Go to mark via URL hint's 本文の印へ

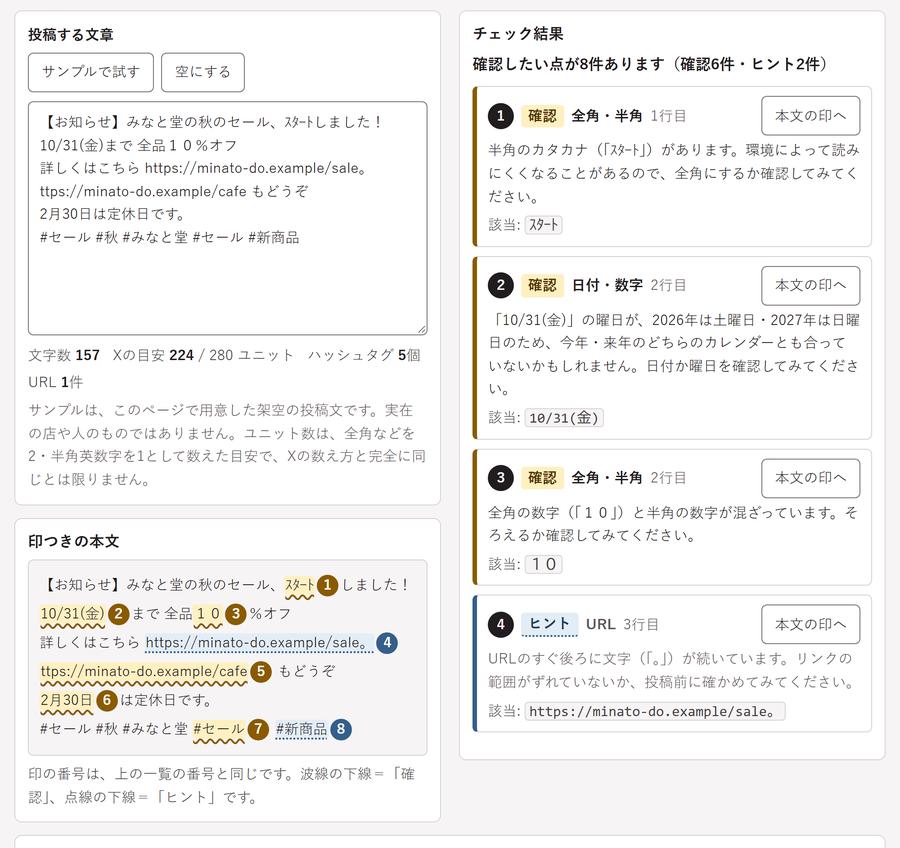pyautogui.click(x=810, y=624)
